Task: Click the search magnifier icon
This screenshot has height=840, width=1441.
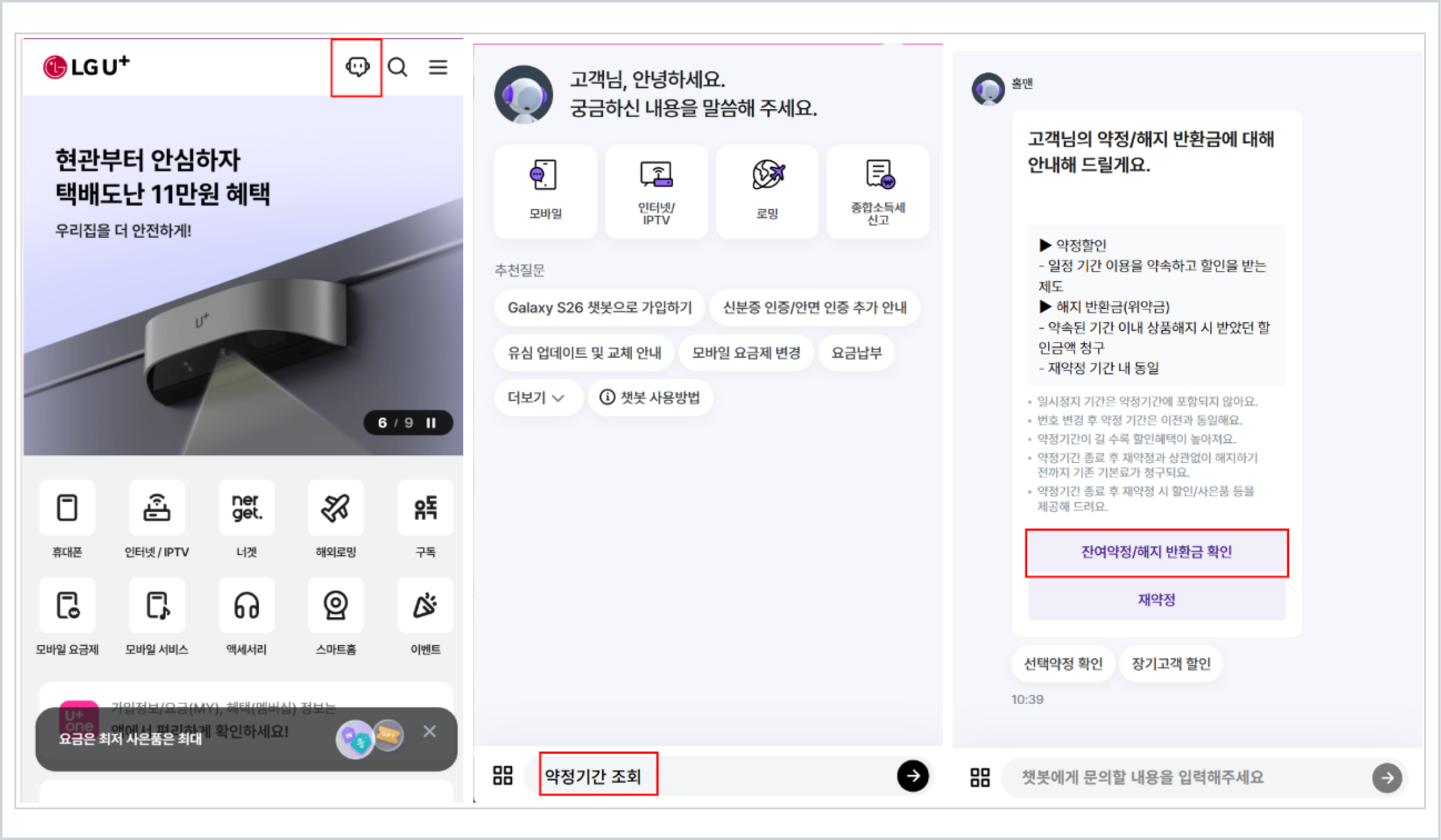Action: point(398,67)
